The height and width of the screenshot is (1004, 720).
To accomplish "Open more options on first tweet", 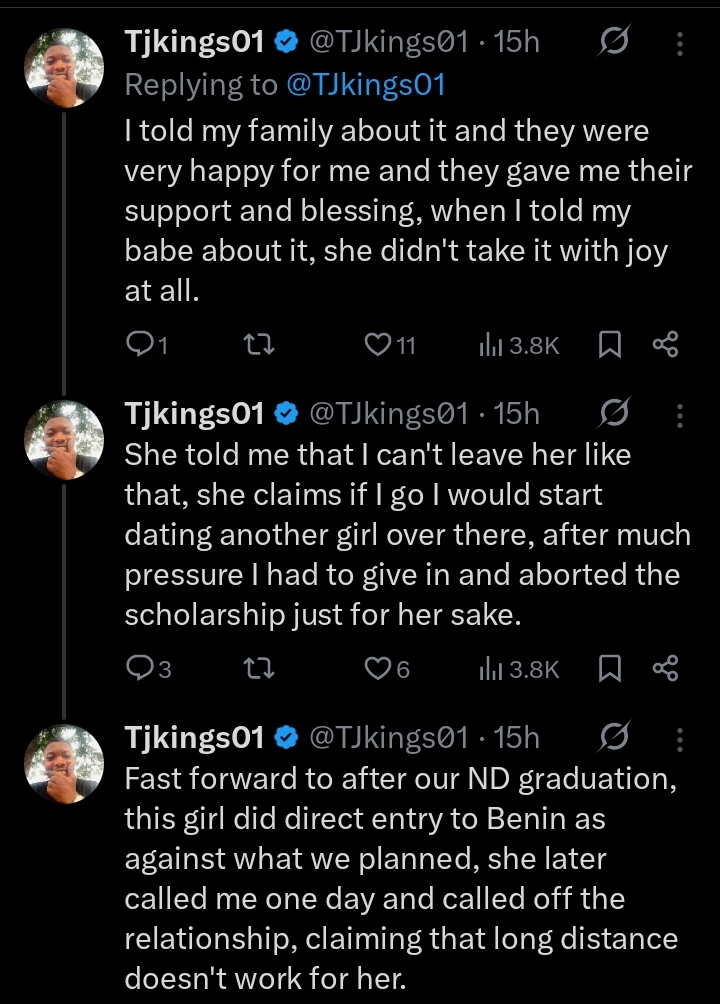I will tap(680, 44).
